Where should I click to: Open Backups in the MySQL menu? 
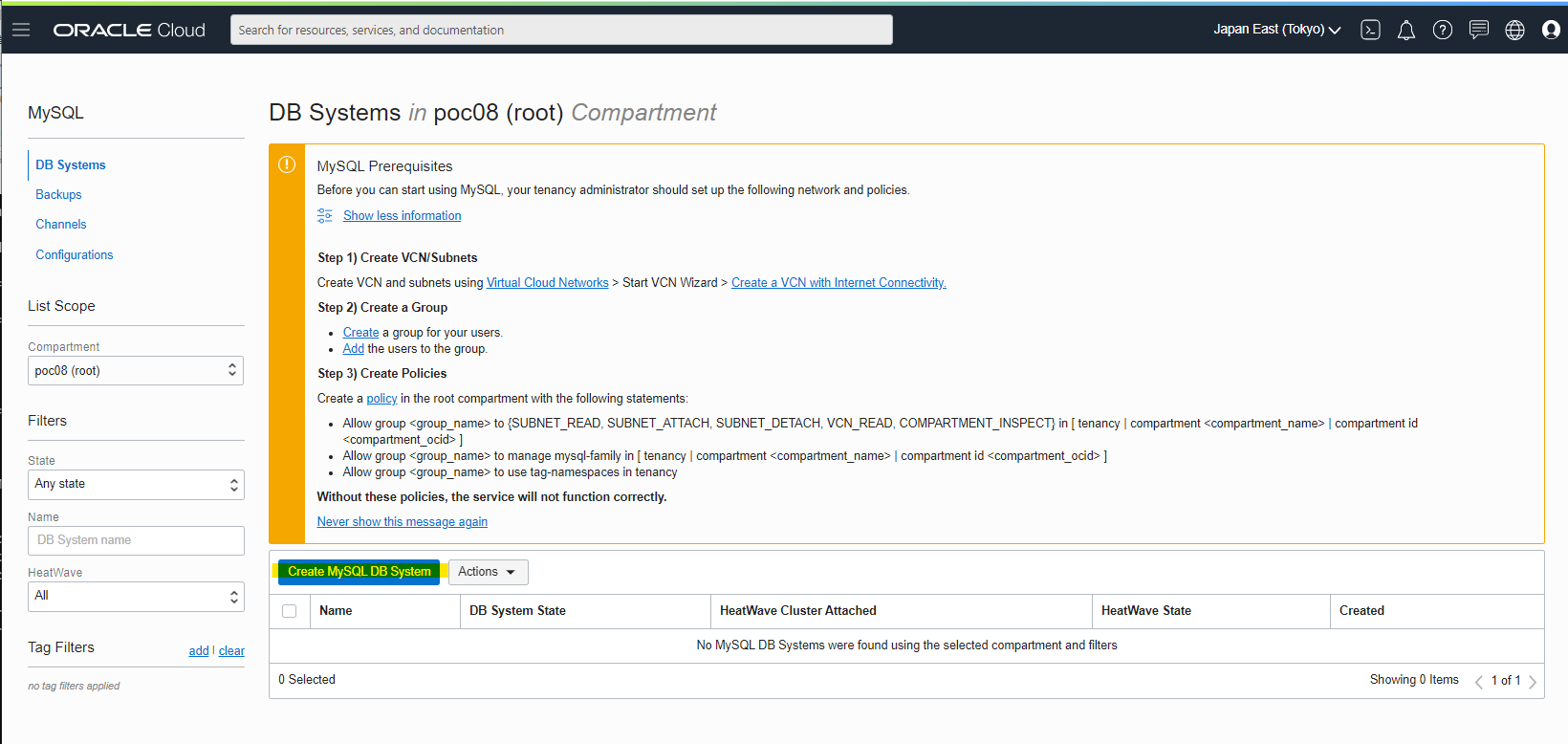click(58, 194)
